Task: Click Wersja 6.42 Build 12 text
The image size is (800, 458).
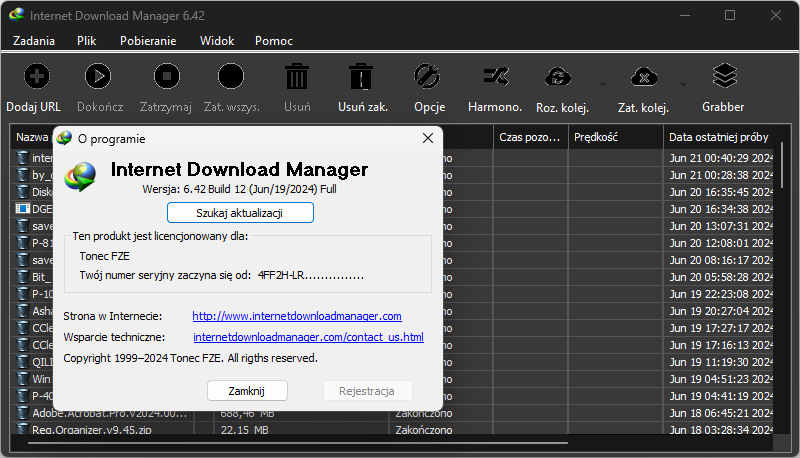Action: tap(239, 189)
